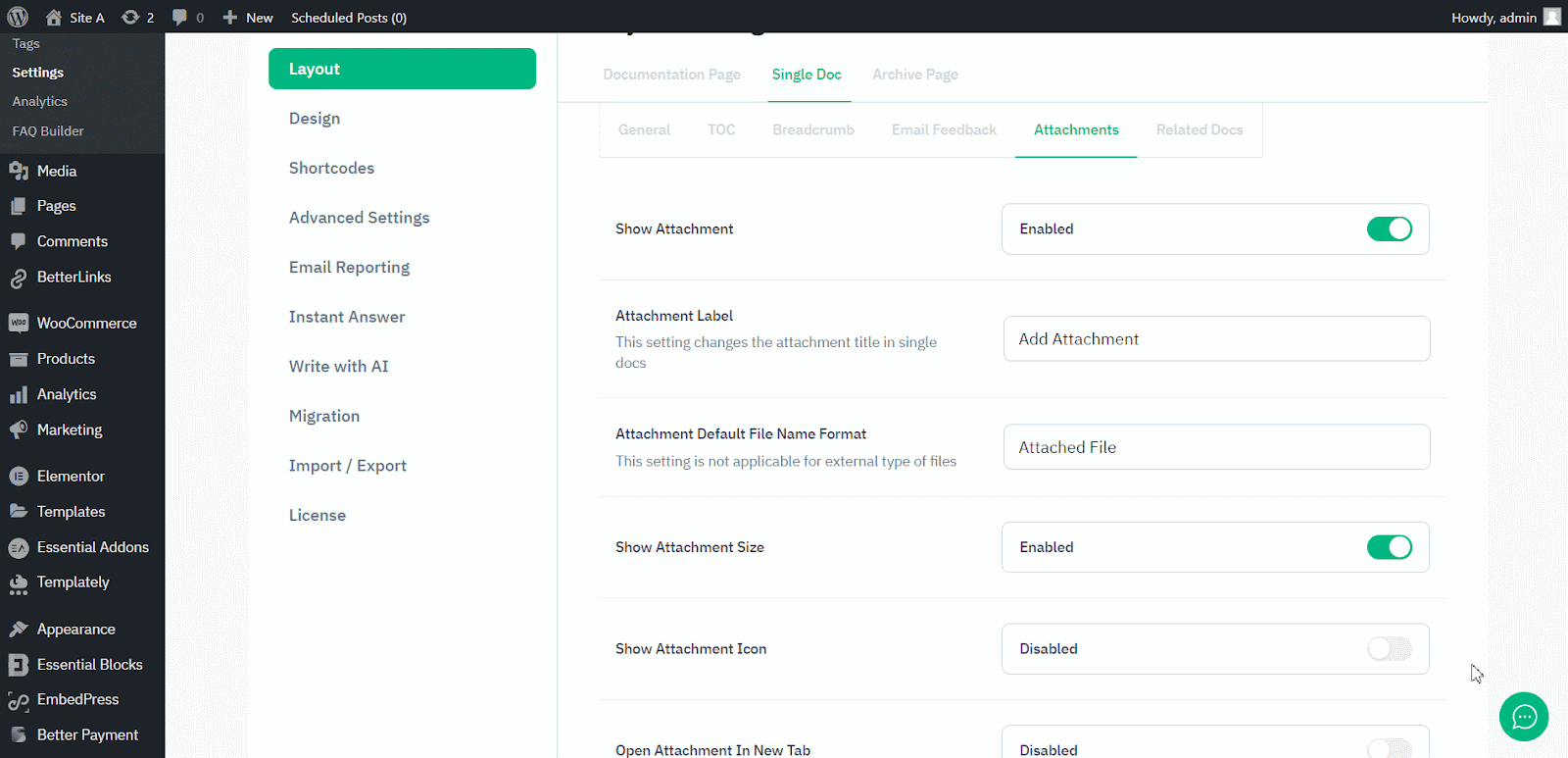
Task: Switch to Documentation Page tab
Action: (671, 75)
